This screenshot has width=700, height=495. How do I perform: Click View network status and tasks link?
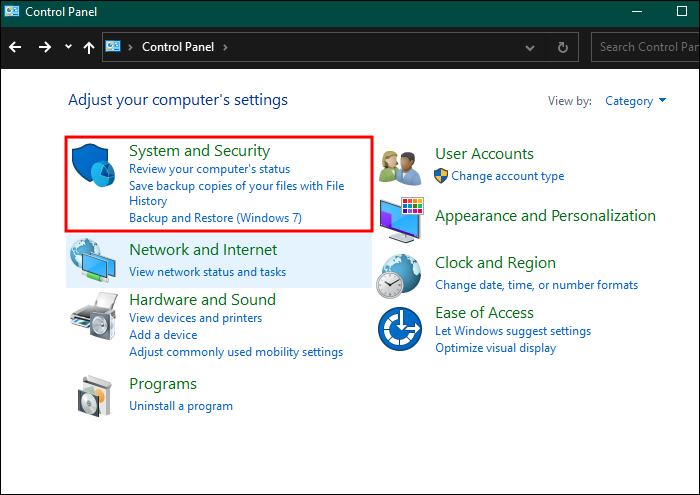pyautogui.click(x=207, y=272)
